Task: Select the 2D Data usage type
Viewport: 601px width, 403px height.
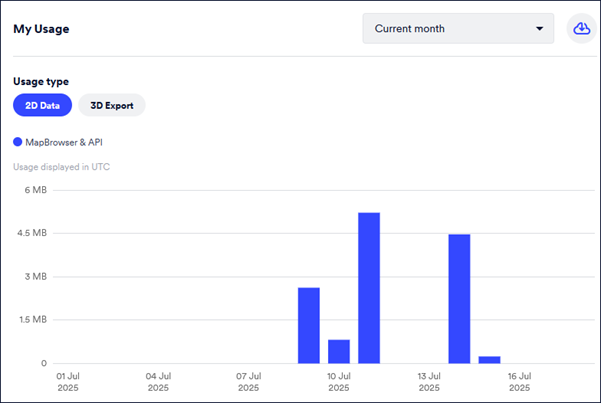Action: pyautogui.click(x=43, y=105)
